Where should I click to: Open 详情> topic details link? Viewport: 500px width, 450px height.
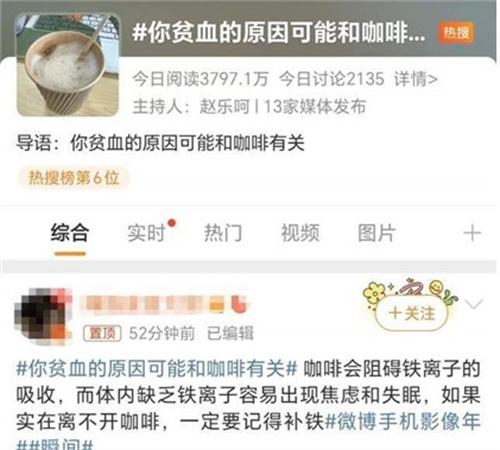[x=416, y=79]
